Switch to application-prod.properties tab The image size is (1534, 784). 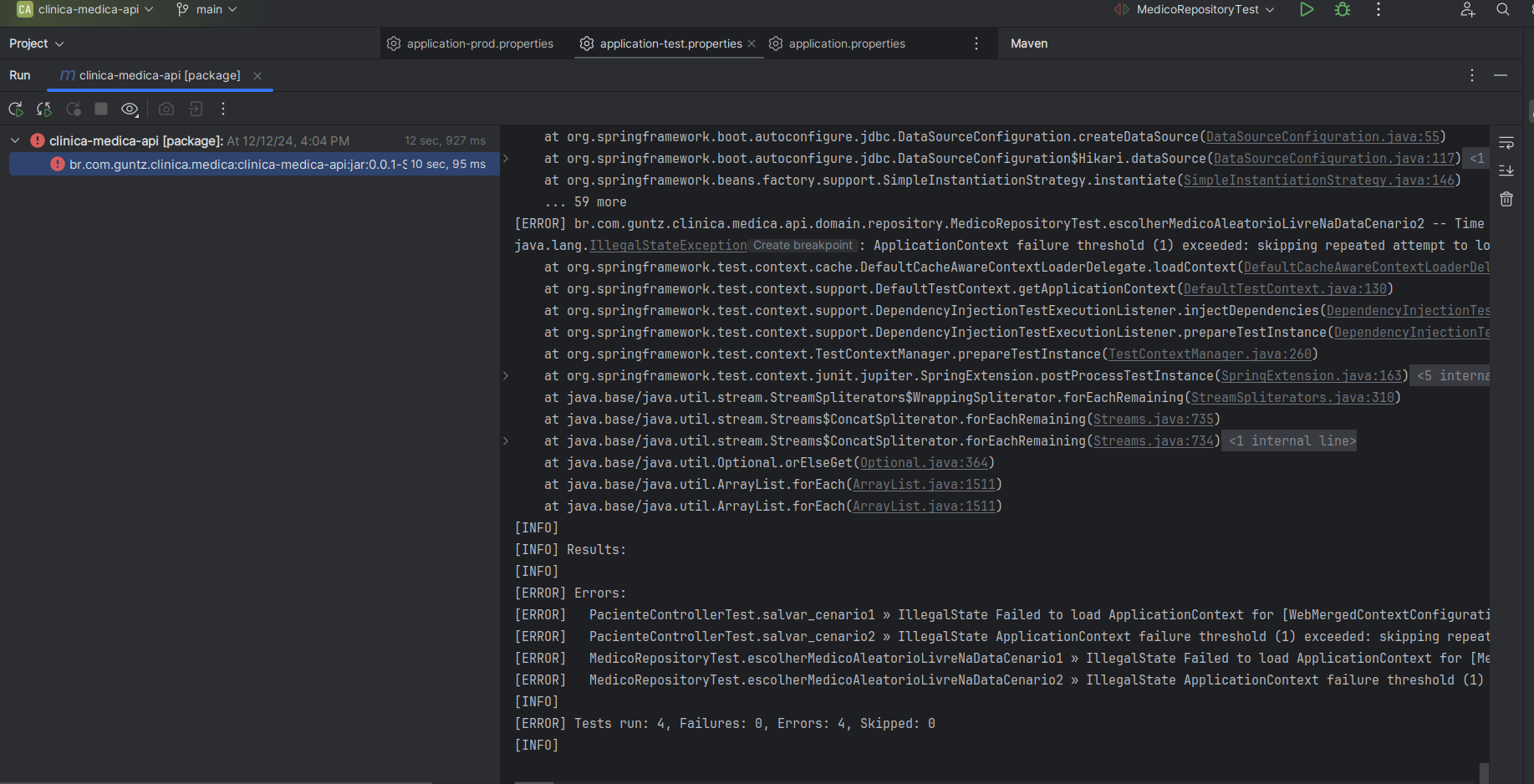(x=471, y=43)
